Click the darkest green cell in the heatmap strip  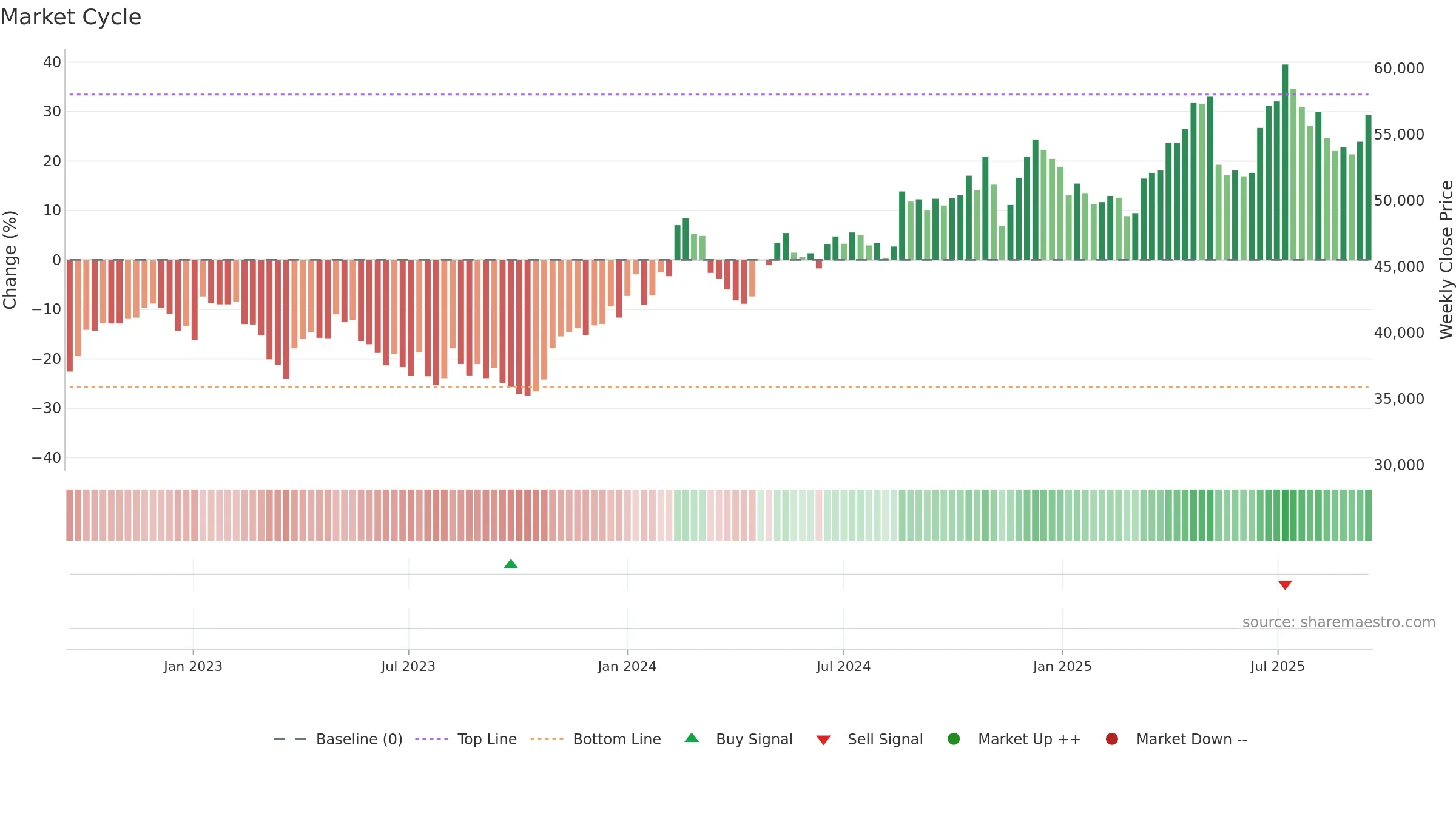(1285, 515)
